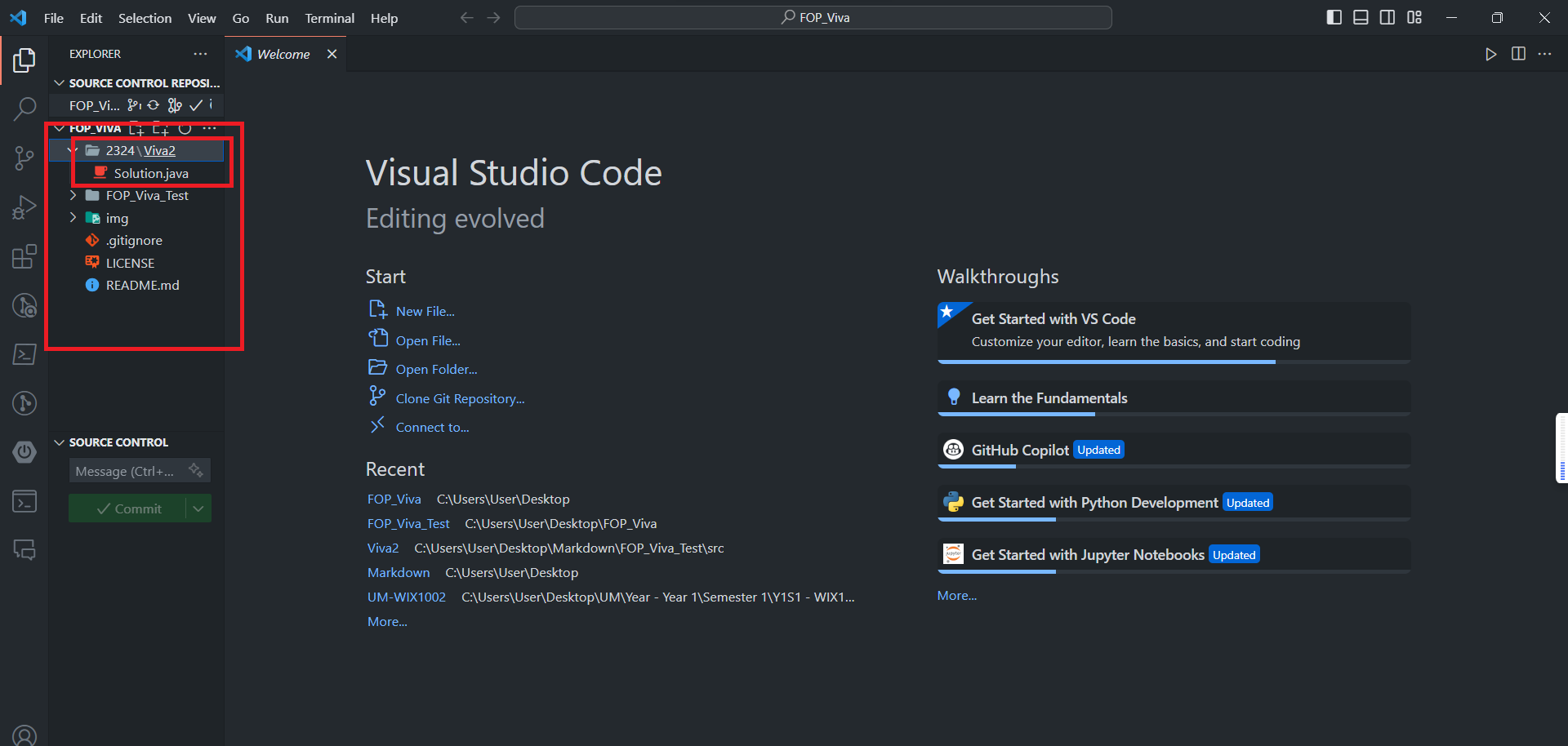The width and height of the screenshot is (1568, 746).
Task: Open Explorer views and more actions menu
Action: (200, 54)
